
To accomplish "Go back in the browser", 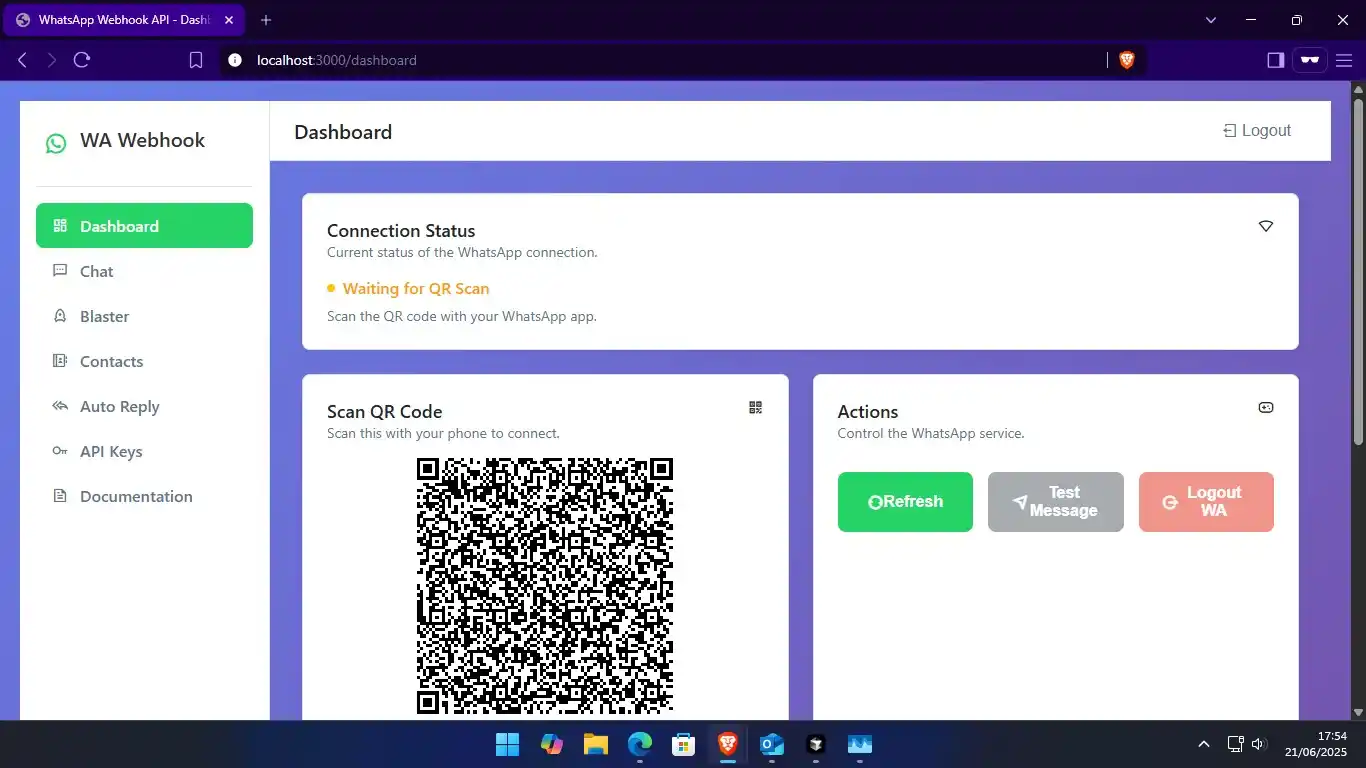I will [x=22, y=60].
